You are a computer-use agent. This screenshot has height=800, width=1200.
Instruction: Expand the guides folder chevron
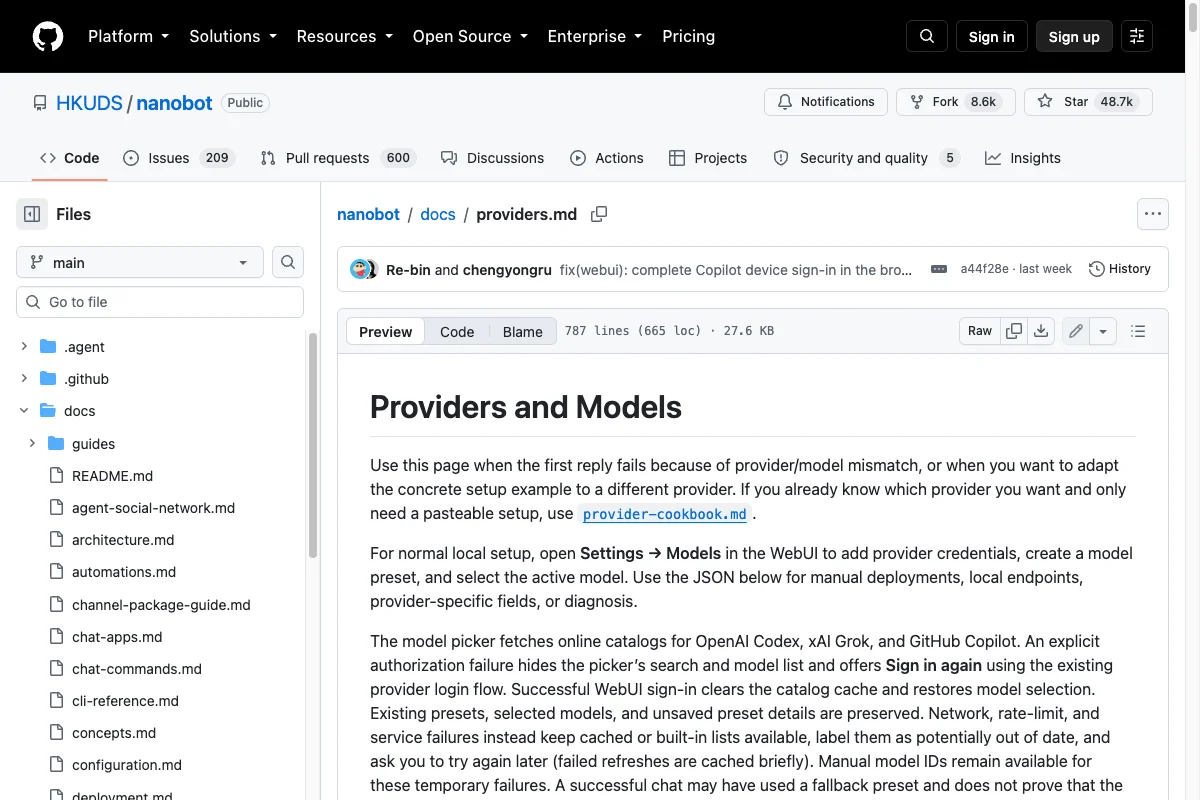point(32,443)
